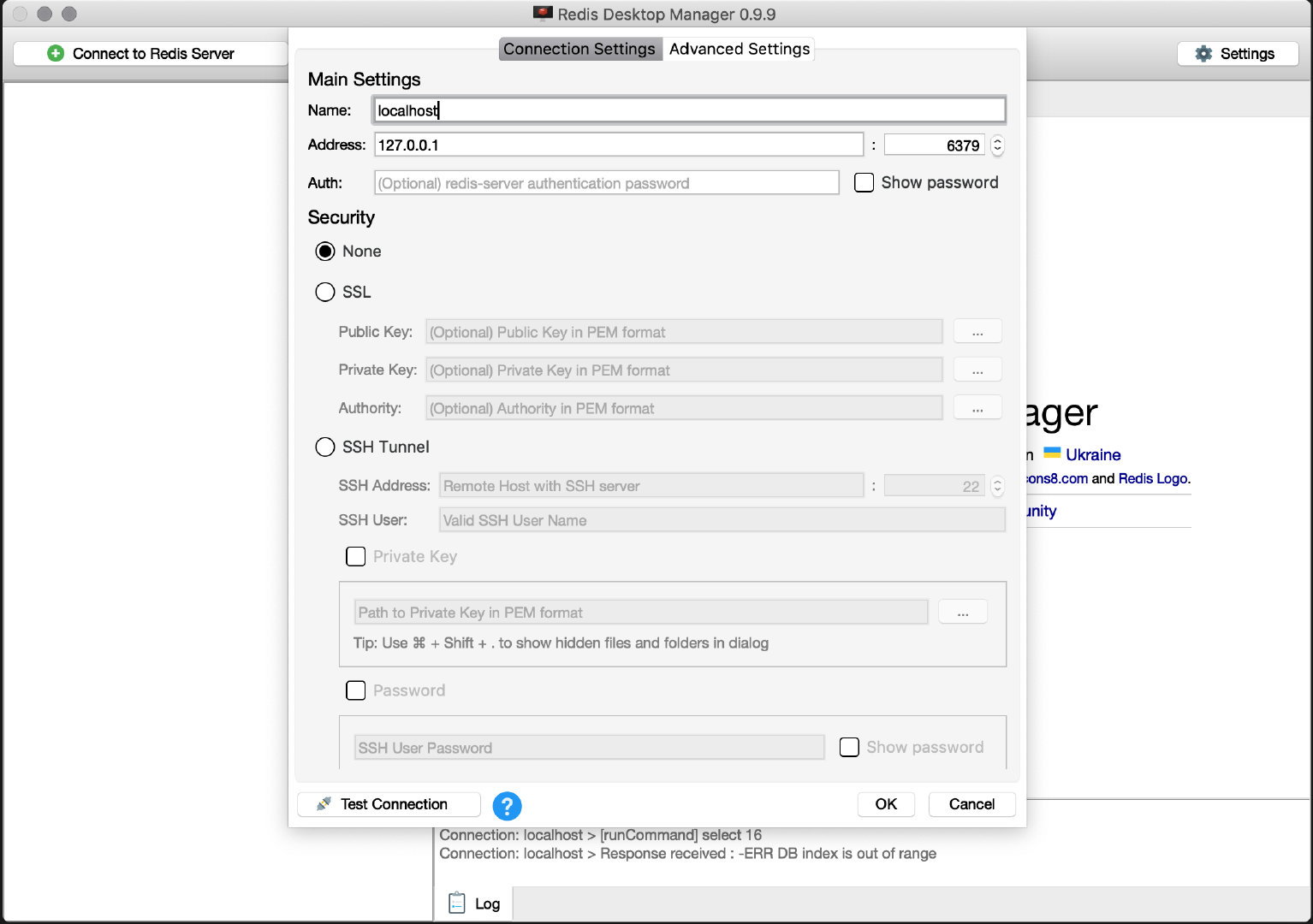Browse for Public Key file
Image resolution: width=1313 pixels, height=924 pixels.
coord(977,332)
